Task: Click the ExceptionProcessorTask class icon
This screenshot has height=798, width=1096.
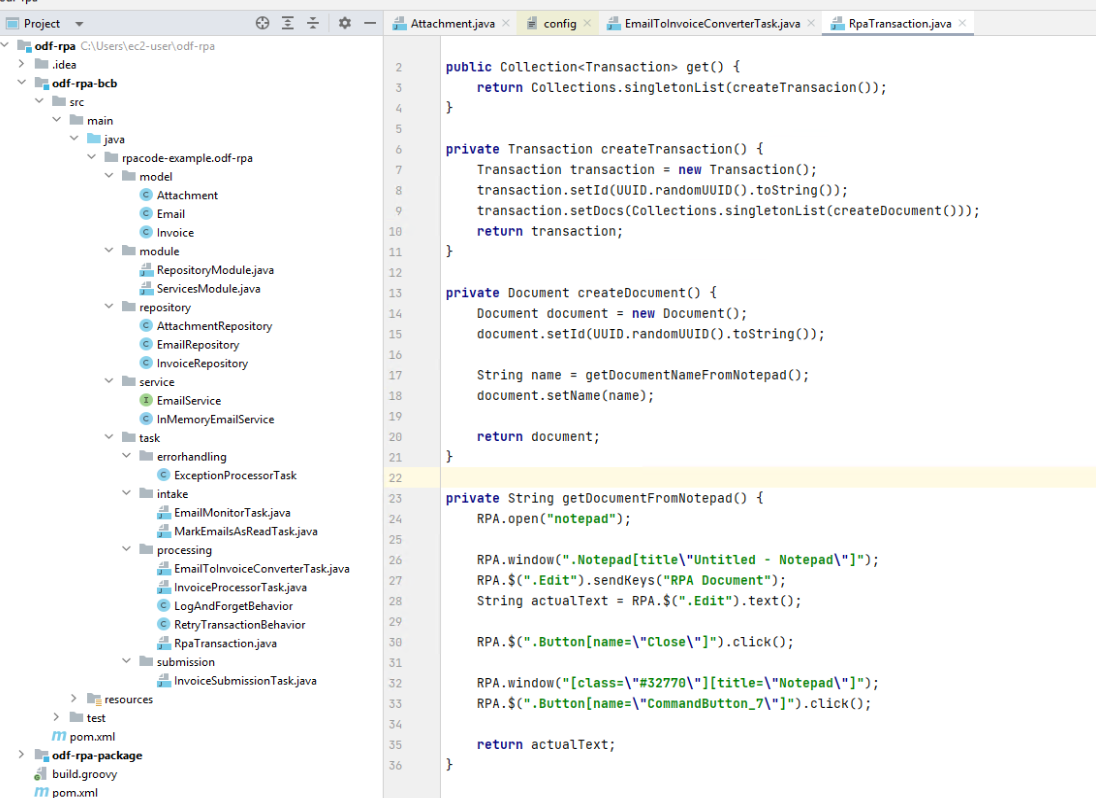Action: [164, 474]
